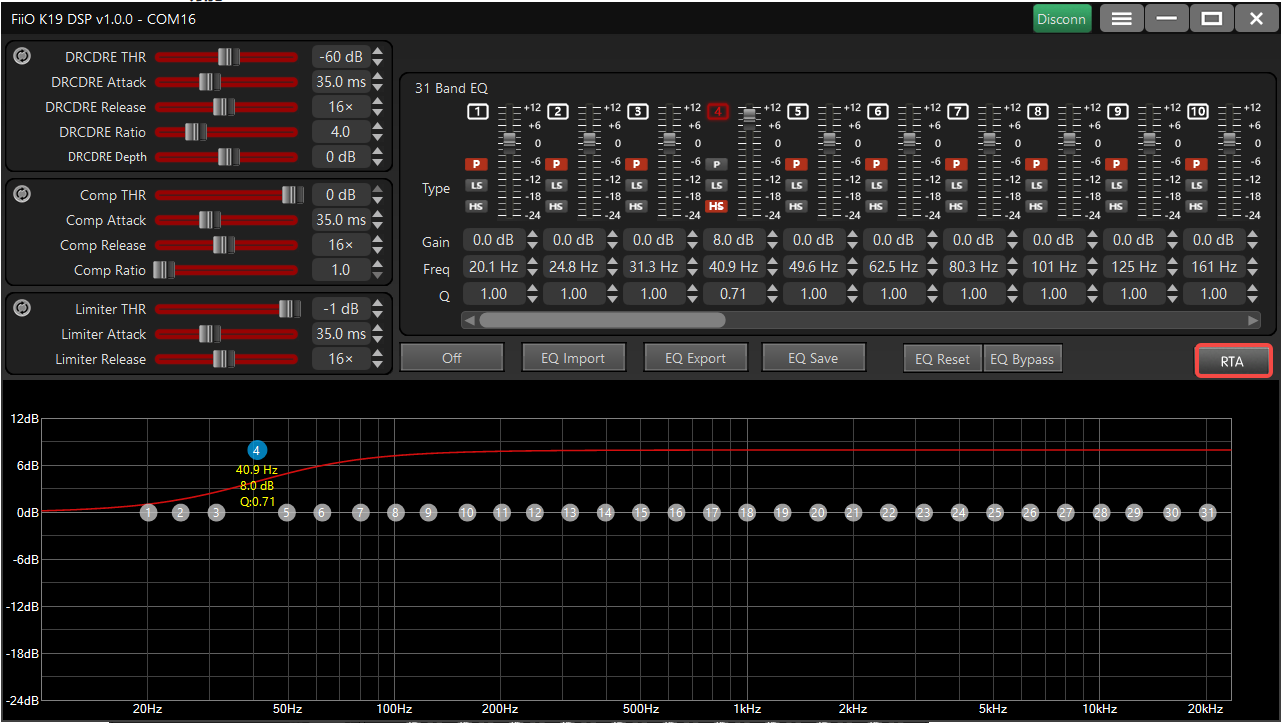This screenshot has height=723, width=1282.
Task: Click the Off button
Action: [452, 358]
